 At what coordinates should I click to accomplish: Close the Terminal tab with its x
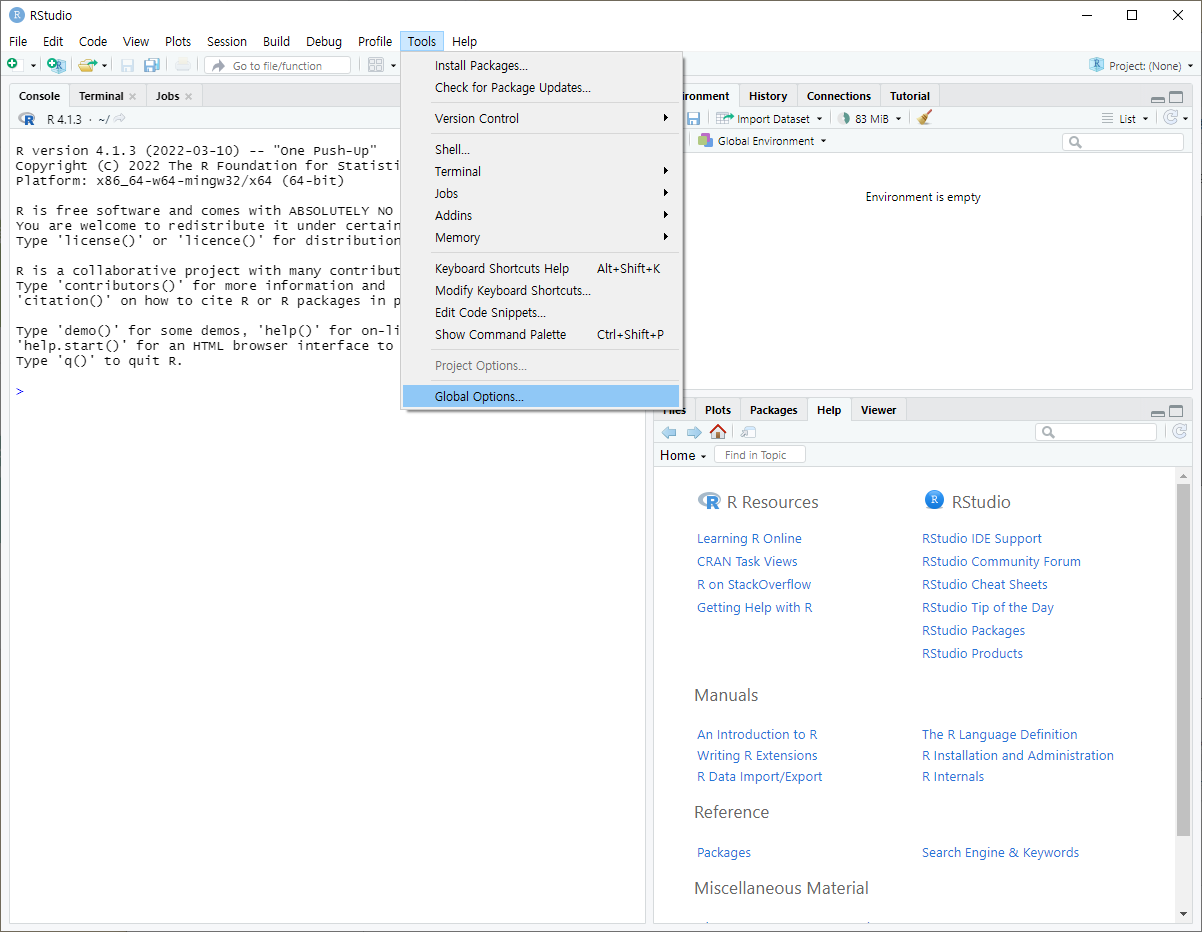tap(132, 96)
